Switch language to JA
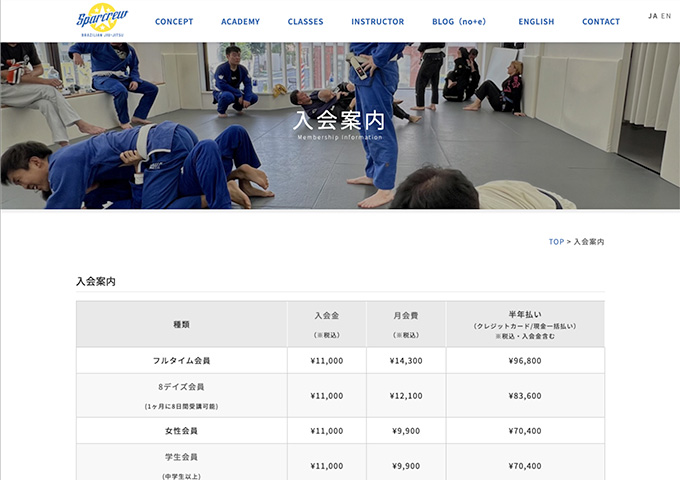Image resolution: width=680 pixels, height=480 pixels. pyautogui.click(x=653, y=16)
